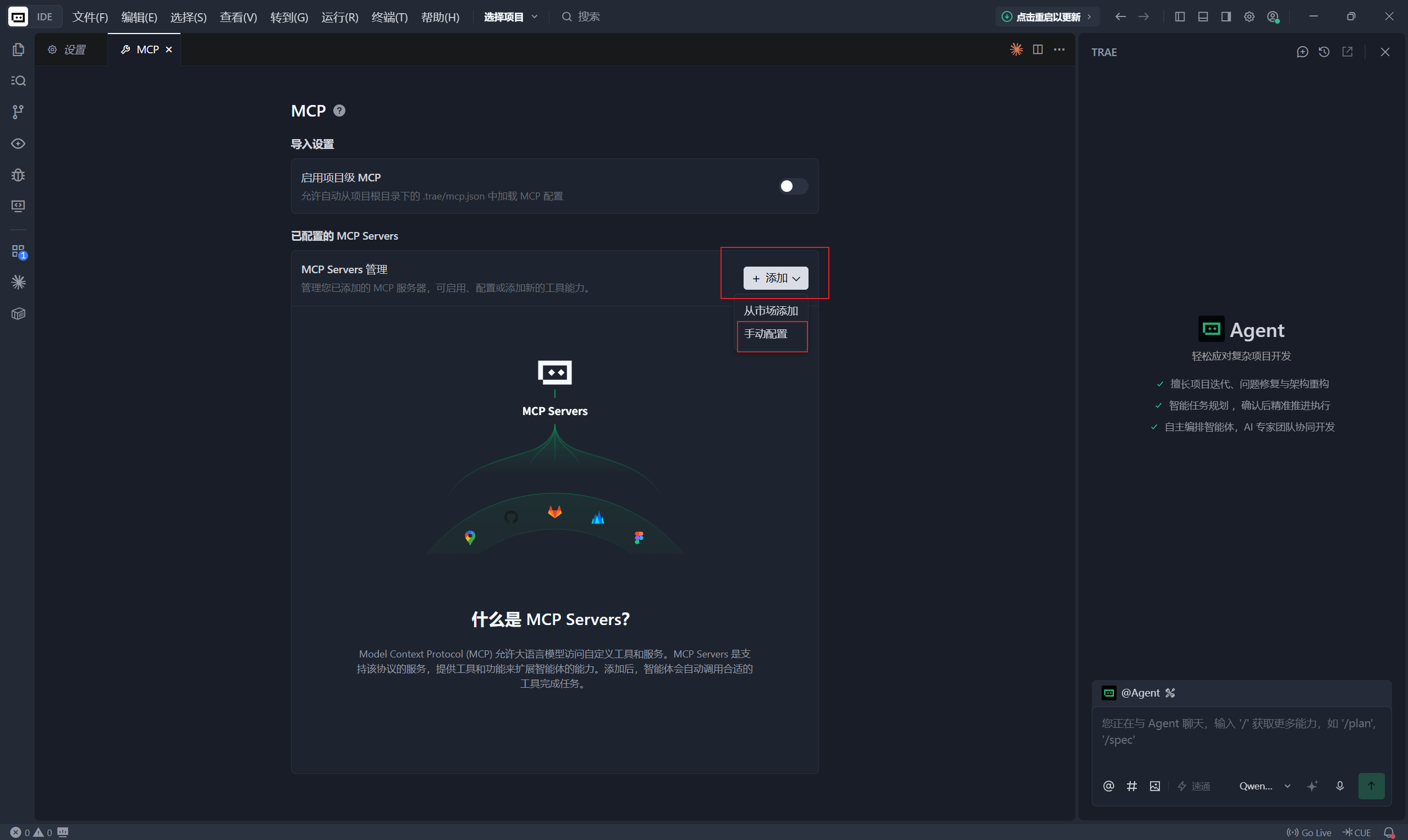Screen dimensions: 1408x840
Task: Click the MCP help question mark icon
Action: click(x=339, y=110)
